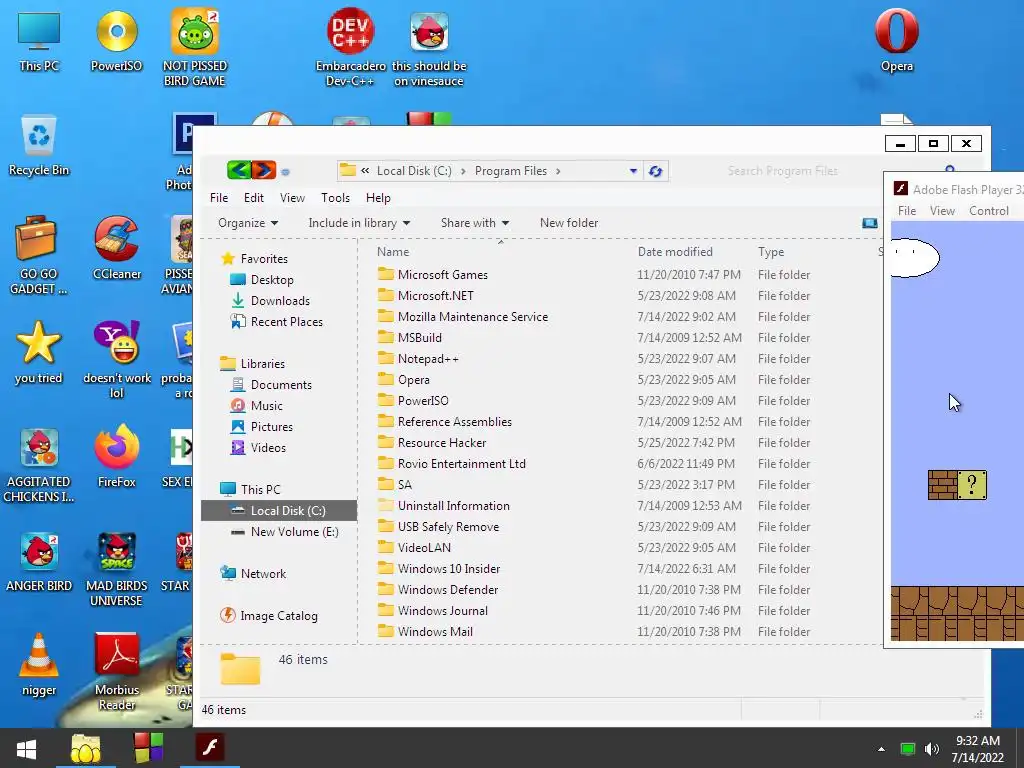Open the This PC desktop icon

point(39,40)
